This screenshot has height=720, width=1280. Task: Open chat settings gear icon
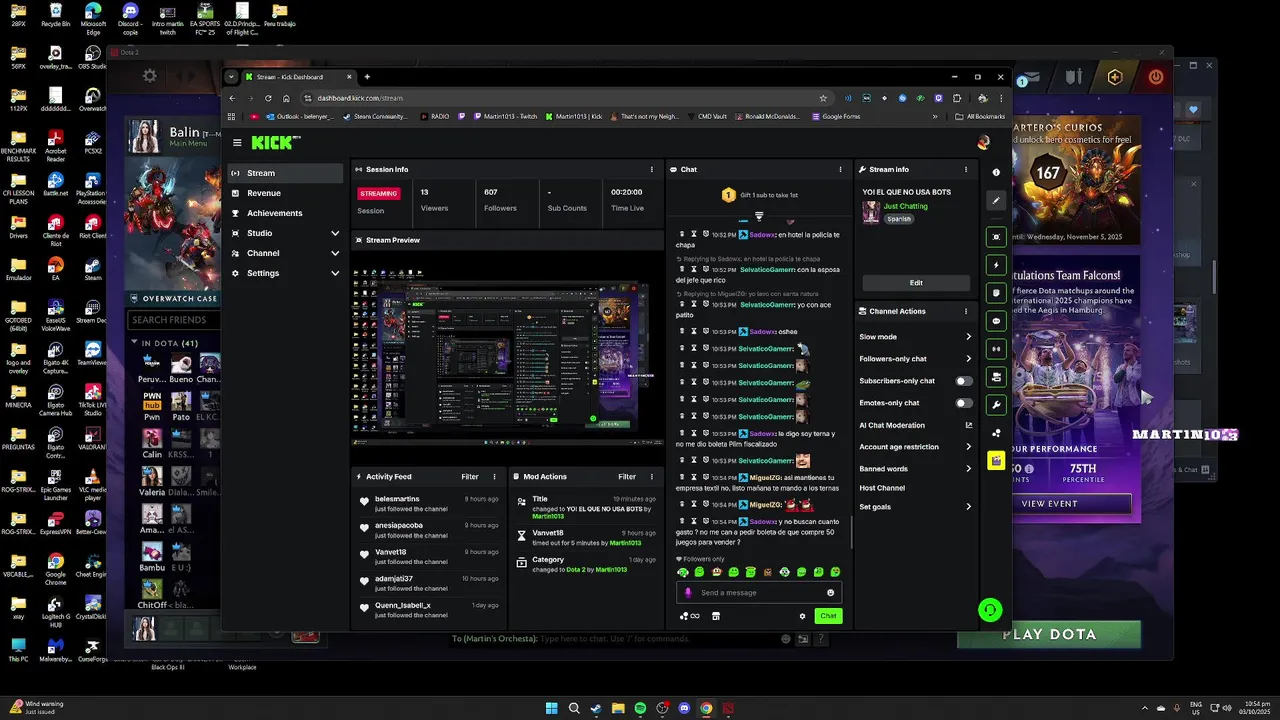click(802, 616)
